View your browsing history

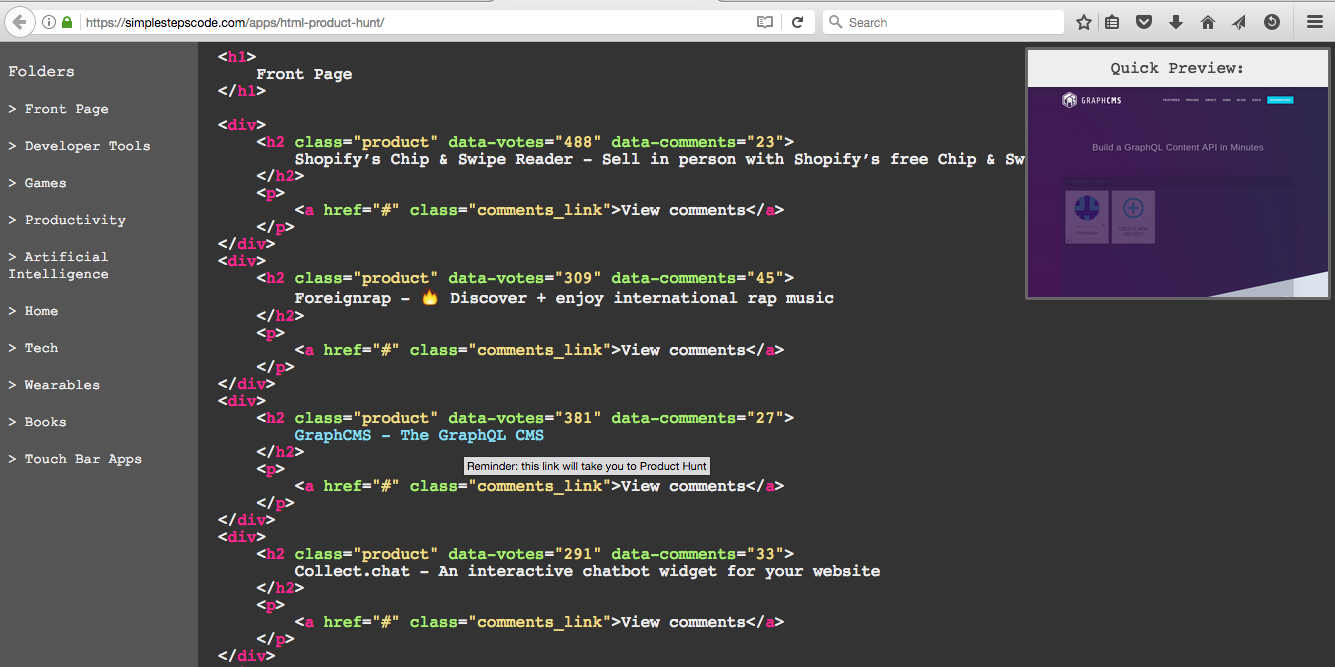[x=1271, y=21]
